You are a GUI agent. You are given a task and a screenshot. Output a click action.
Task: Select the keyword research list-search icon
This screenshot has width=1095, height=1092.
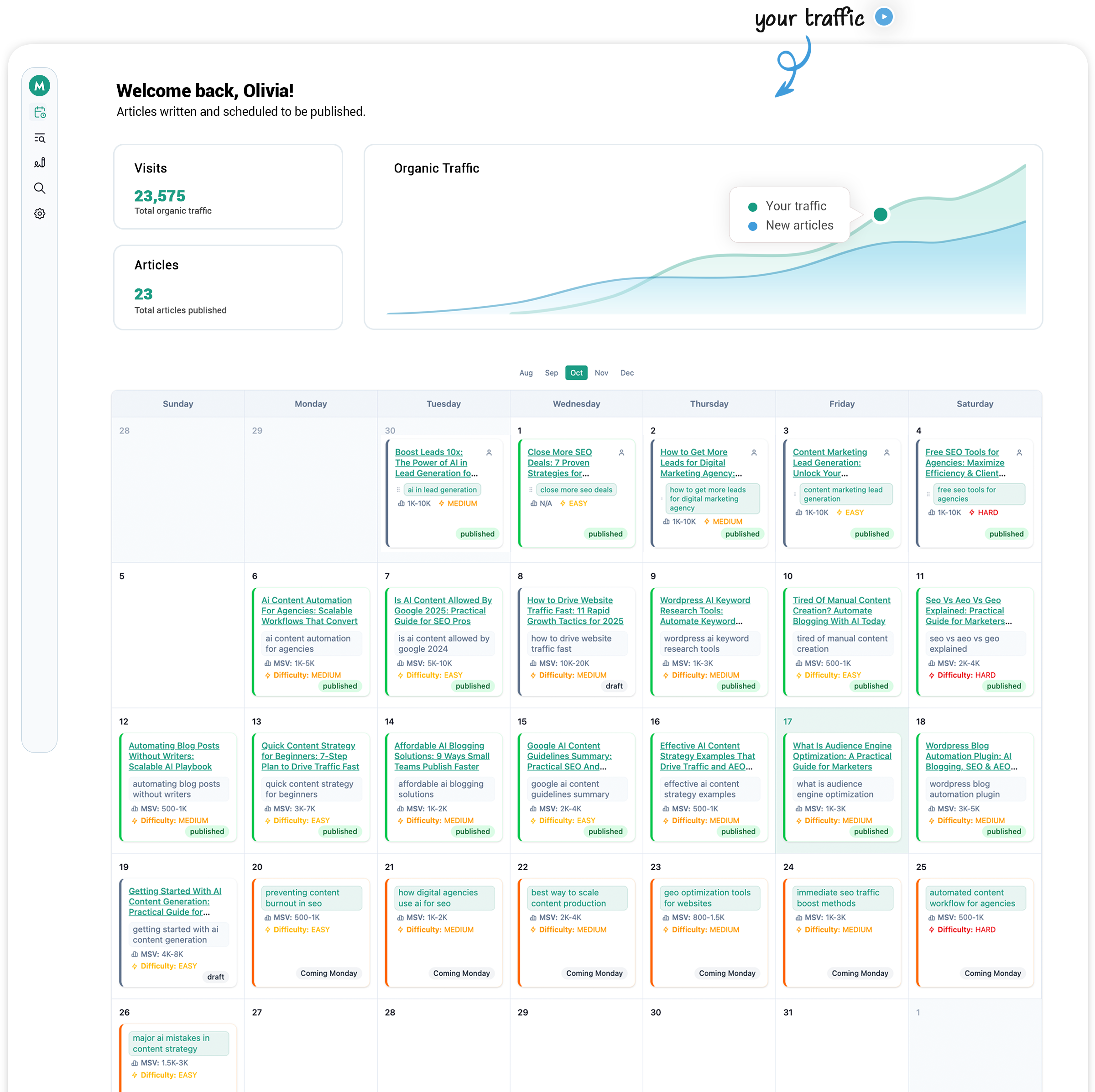pos(40,138)
